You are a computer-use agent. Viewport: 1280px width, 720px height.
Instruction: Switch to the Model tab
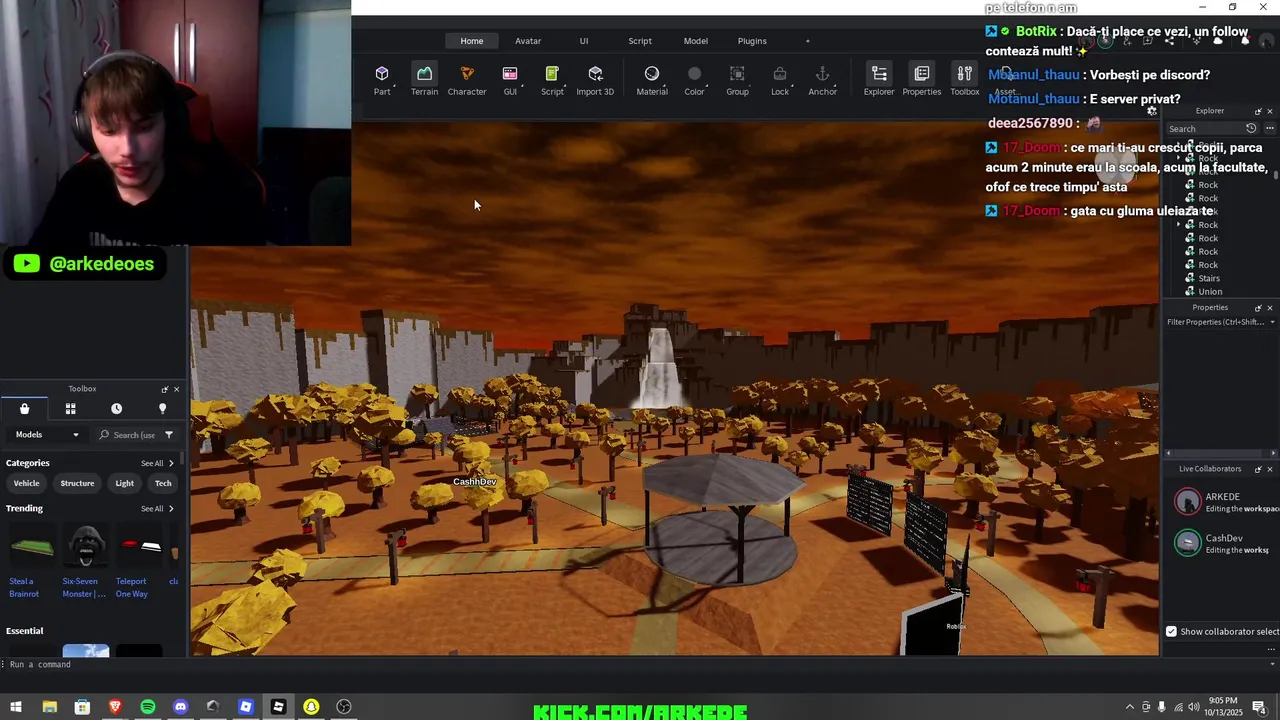click(696, 41)
